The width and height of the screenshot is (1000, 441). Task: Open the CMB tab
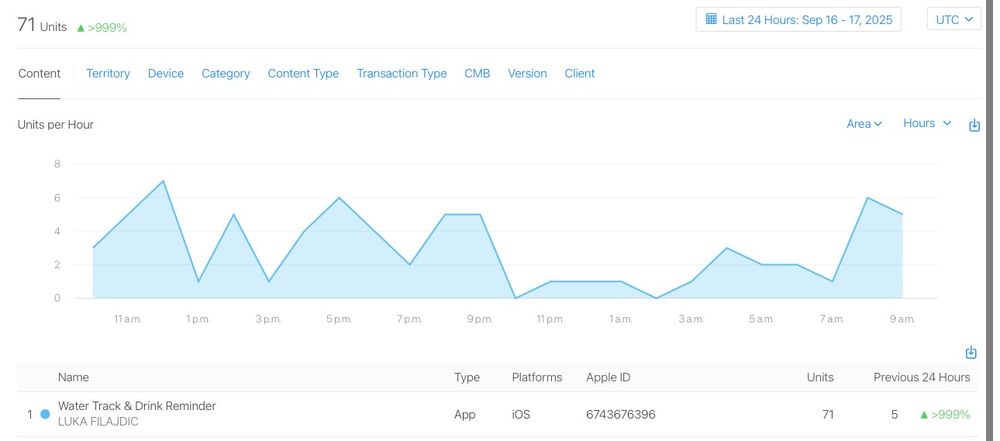coord(477,73)
